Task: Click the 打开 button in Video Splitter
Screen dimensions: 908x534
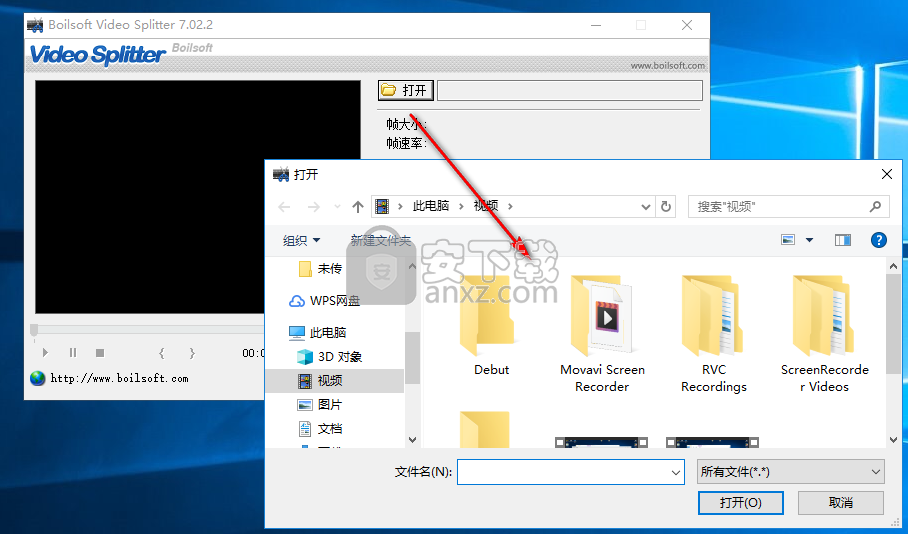Action: 405,90
